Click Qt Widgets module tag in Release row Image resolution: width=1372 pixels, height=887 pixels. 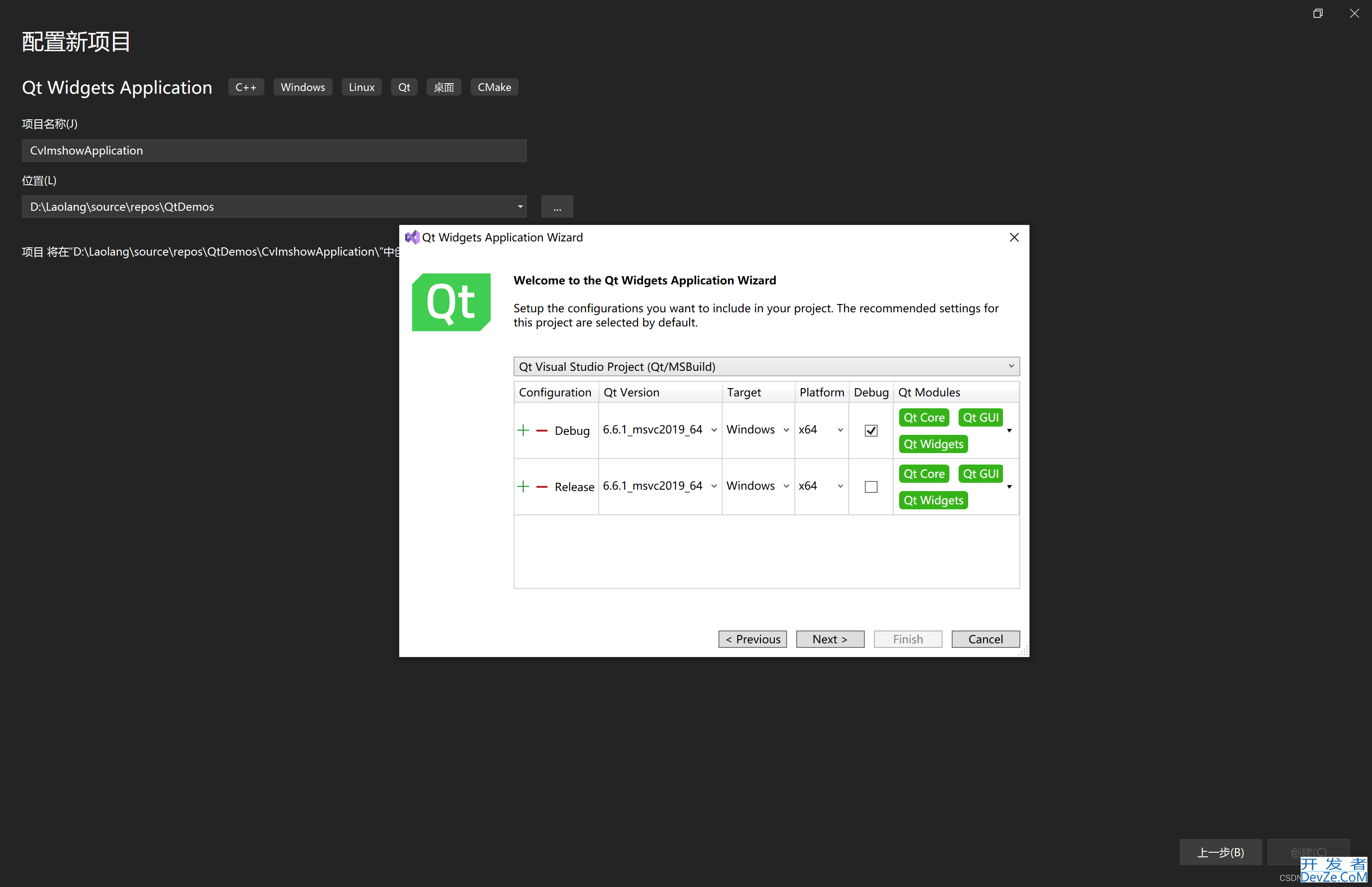tap(933, 500)
